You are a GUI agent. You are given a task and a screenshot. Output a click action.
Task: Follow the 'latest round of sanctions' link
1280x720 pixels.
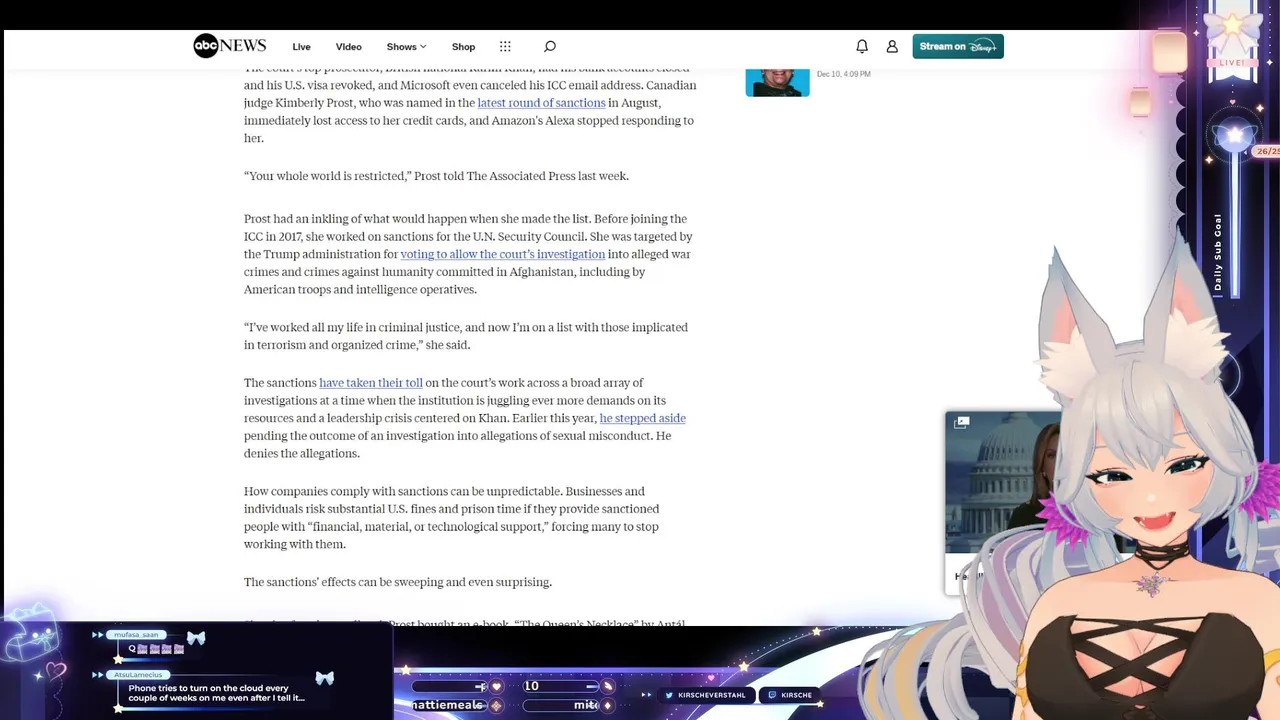(541, 103)
